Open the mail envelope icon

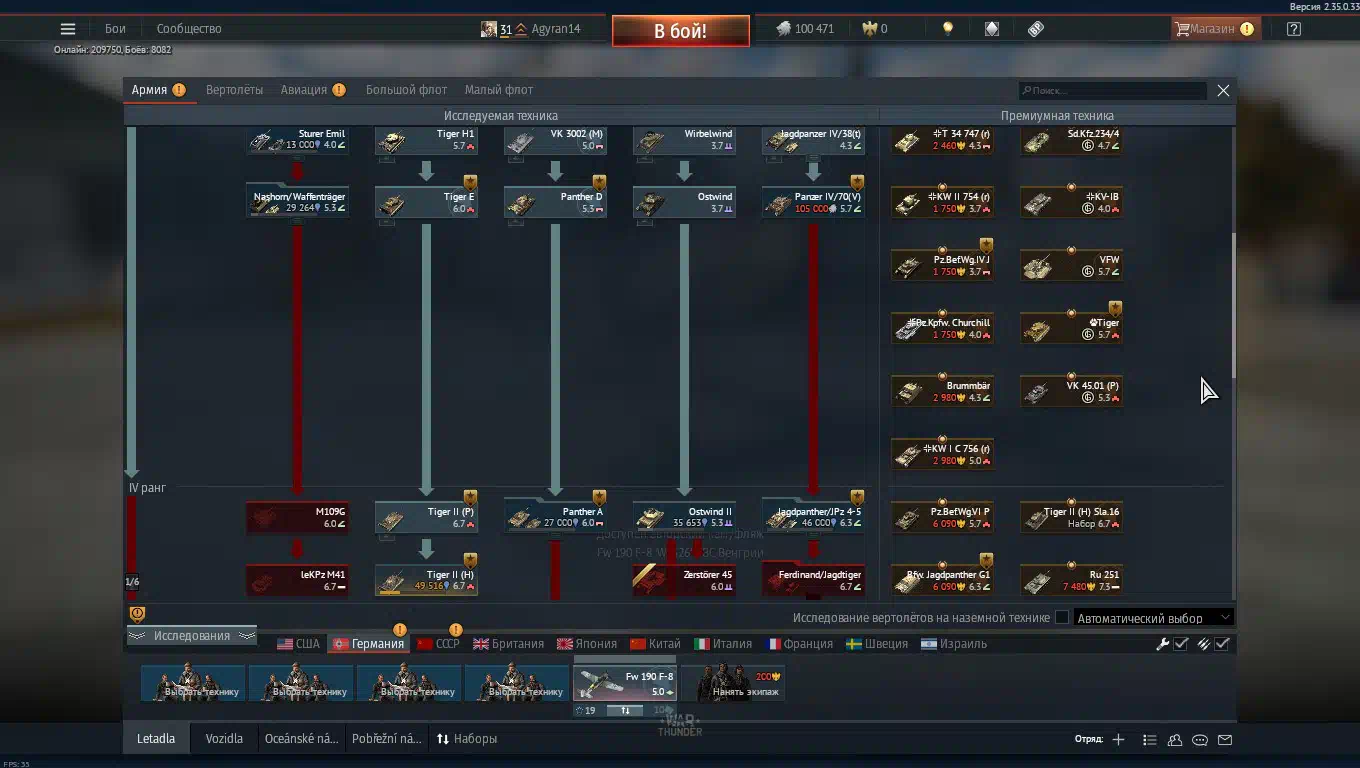1225,740
